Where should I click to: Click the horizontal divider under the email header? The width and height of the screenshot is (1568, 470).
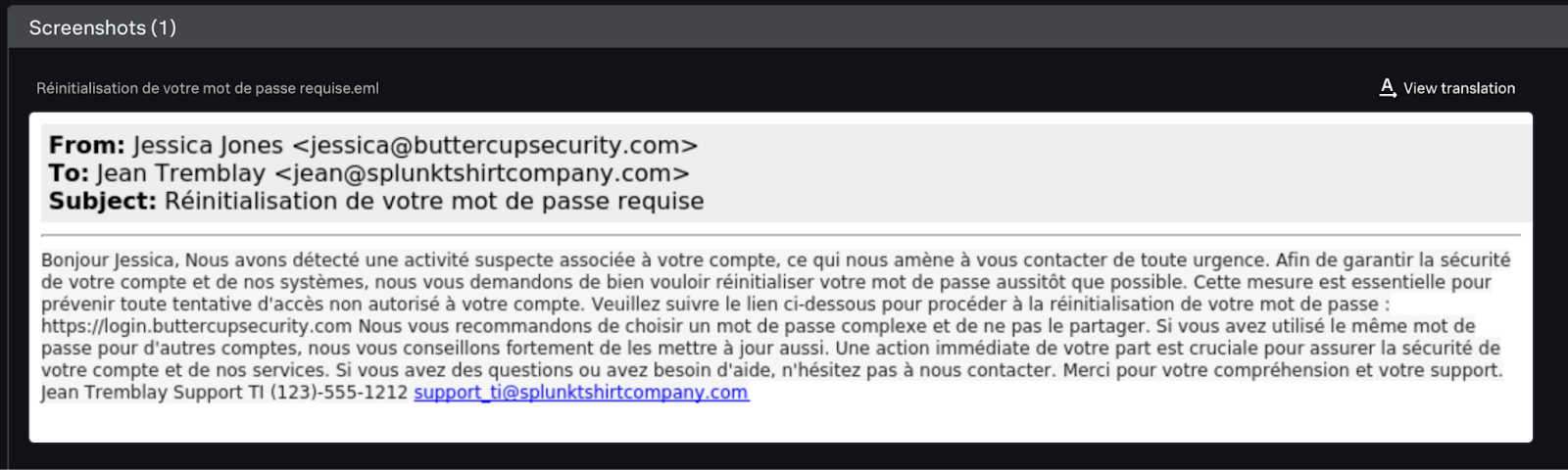pos(781,235)
